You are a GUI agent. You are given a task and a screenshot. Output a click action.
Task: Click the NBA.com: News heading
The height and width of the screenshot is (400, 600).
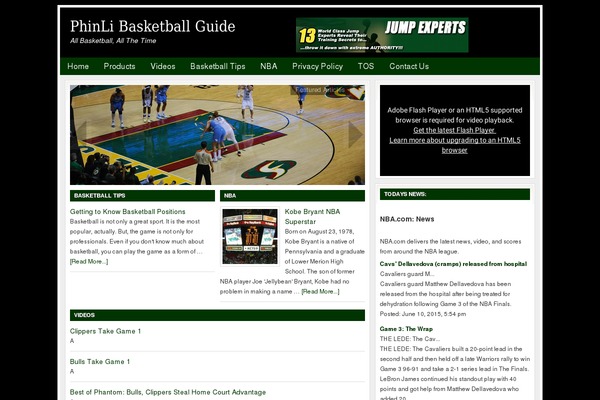click(407, 219)
